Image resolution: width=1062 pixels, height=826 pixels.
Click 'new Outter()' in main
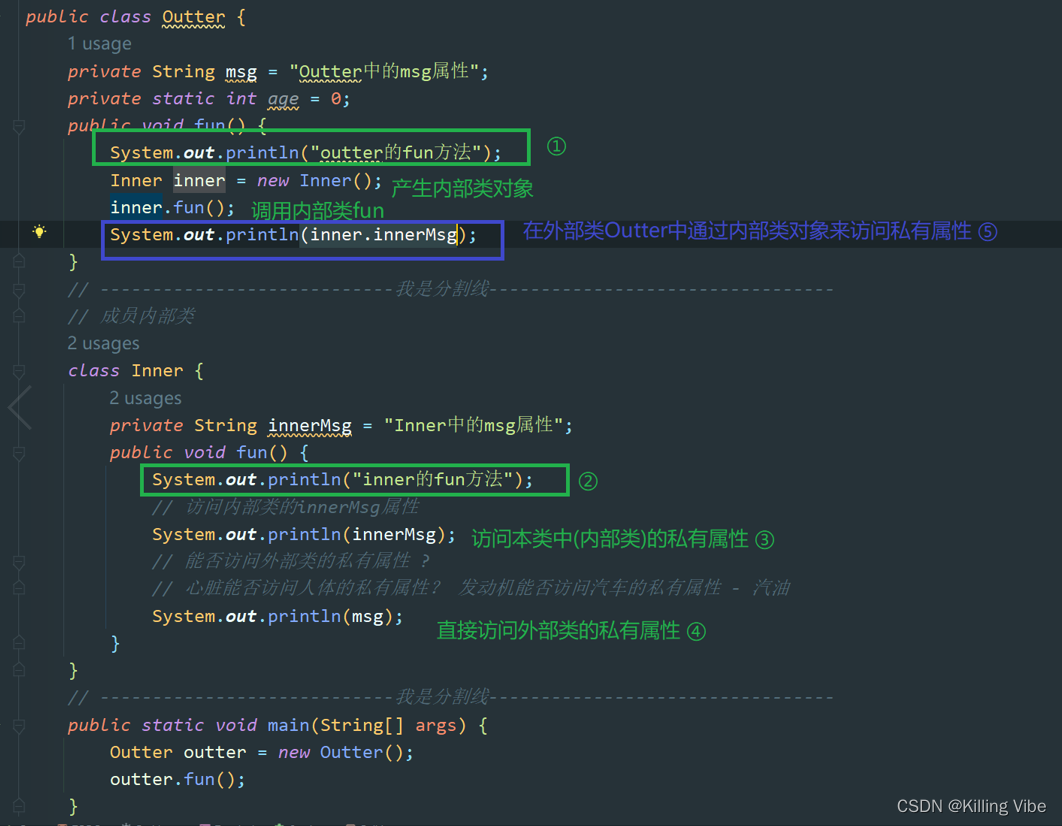341,753
